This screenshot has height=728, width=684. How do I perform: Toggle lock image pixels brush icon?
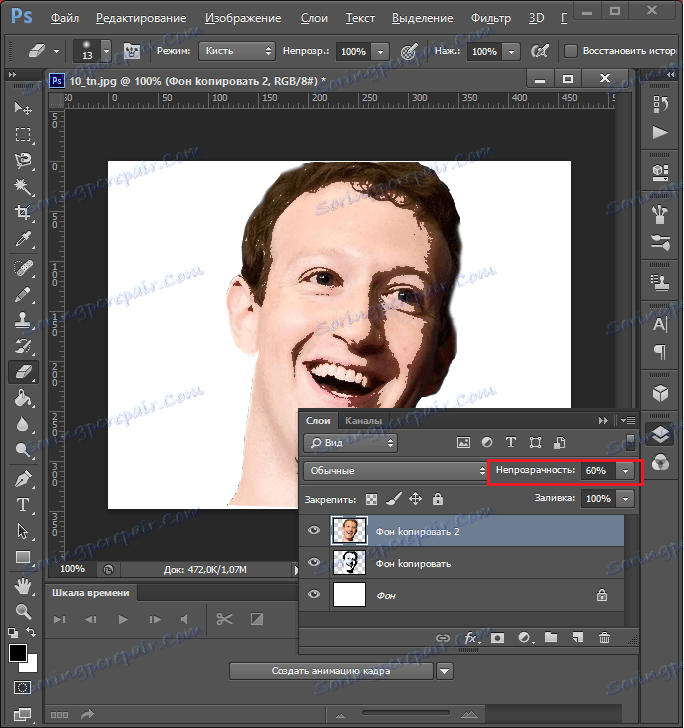[x=394, y=499]
